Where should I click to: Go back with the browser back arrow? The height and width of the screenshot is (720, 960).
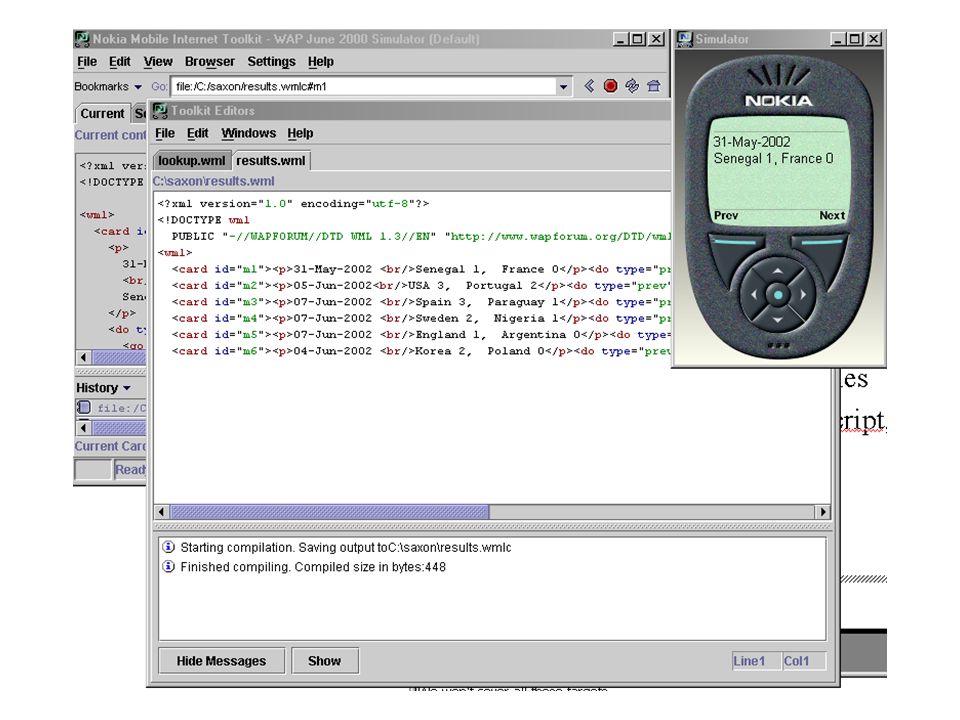pos(589,86)
